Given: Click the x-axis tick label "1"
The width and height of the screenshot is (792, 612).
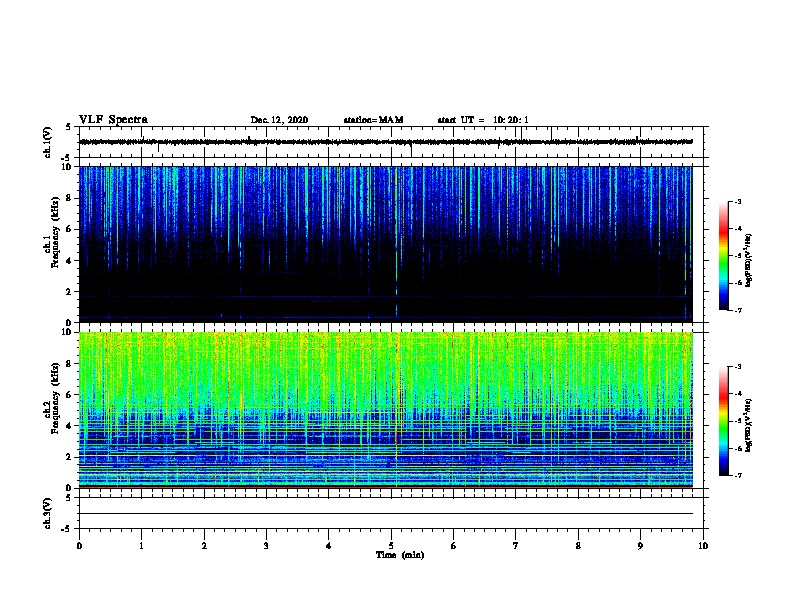Looking at the screenshot, I should 141,545.
